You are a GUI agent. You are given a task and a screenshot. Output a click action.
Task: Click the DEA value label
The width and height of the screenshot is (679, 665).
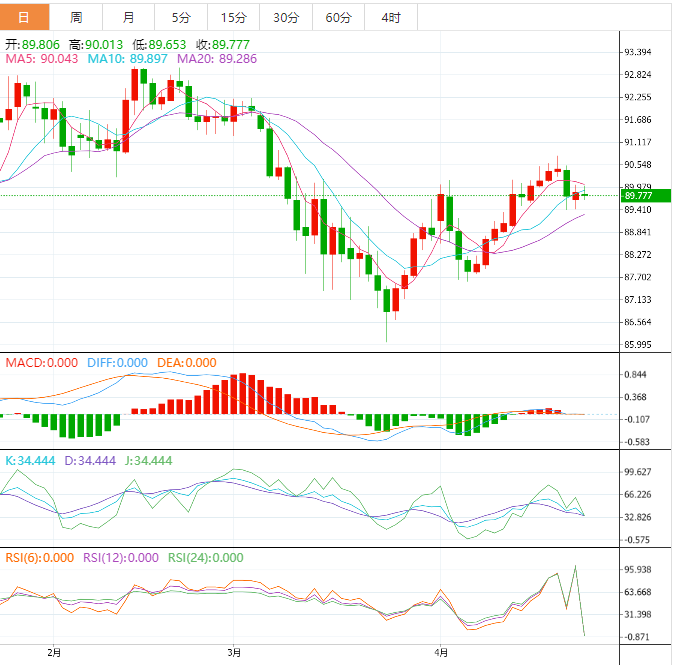tap(185, 363)
